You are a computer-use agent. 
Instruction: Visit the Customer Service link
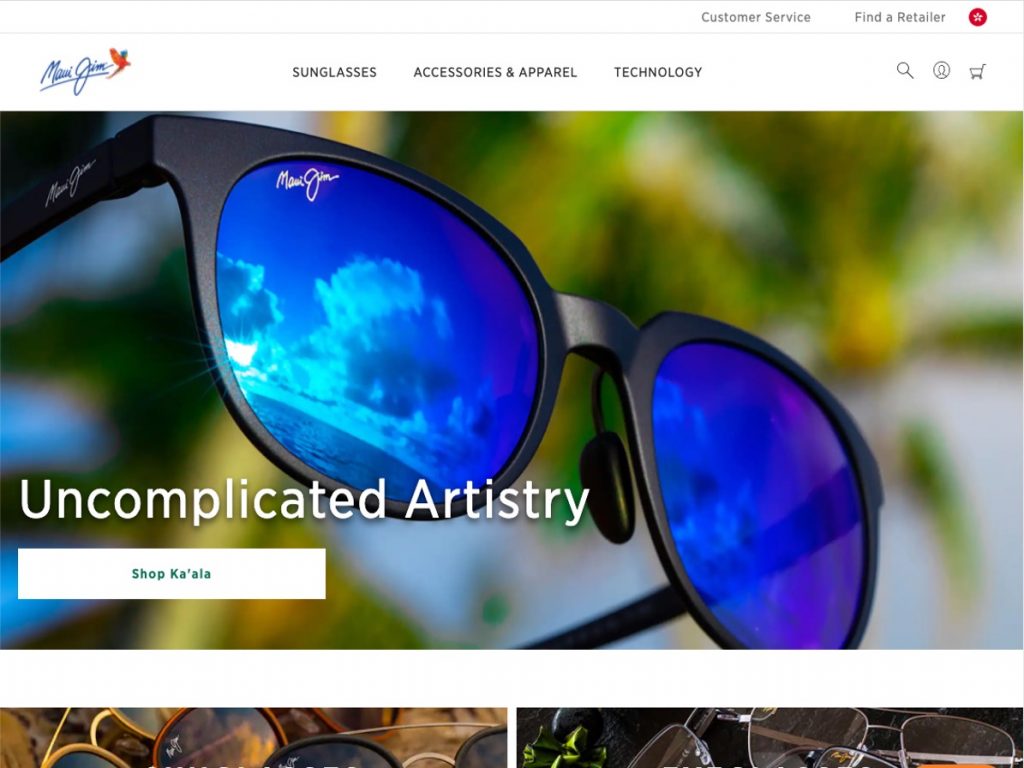point(756,17)
